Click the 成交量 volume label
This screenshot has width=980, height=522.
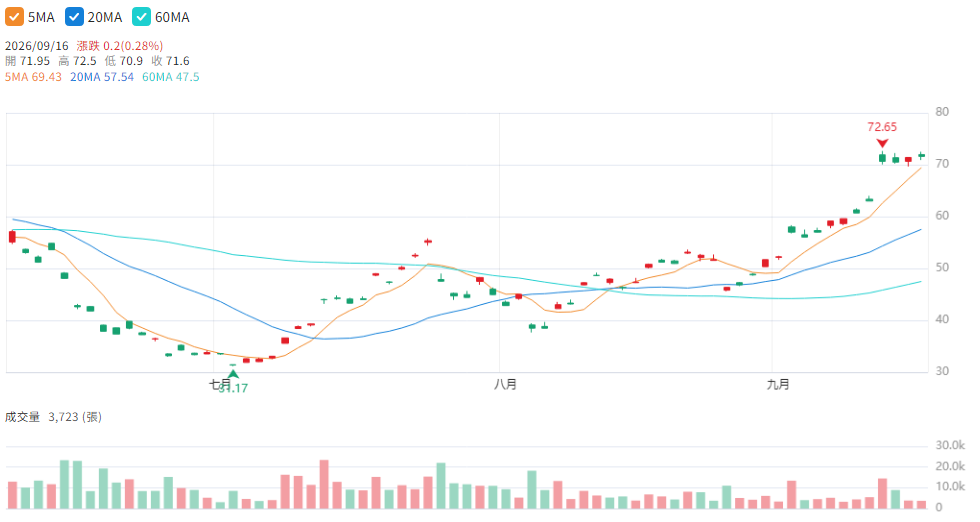coord(22,417)
